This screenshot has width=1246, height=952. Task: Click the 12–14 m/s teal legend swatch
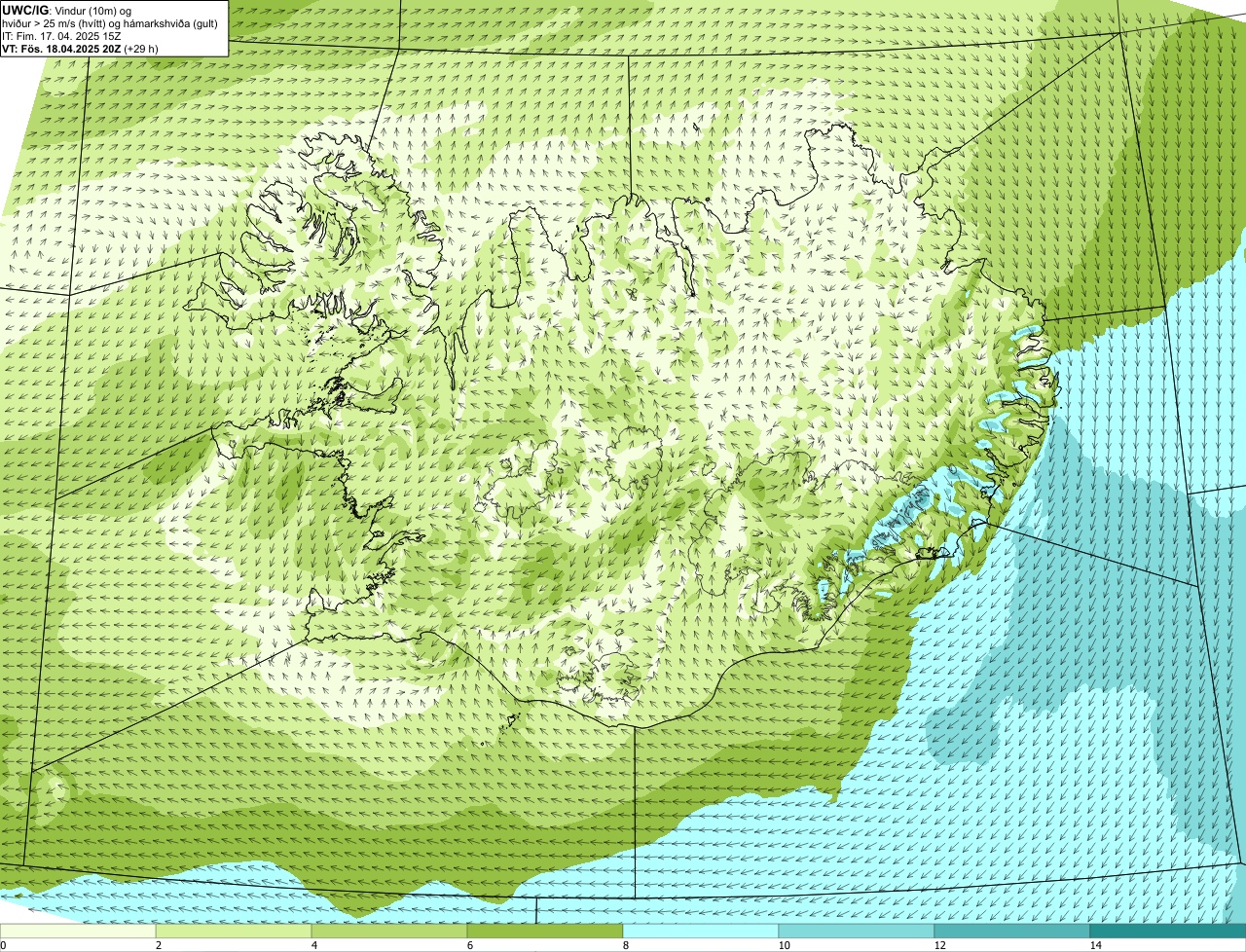point(1012,931)
